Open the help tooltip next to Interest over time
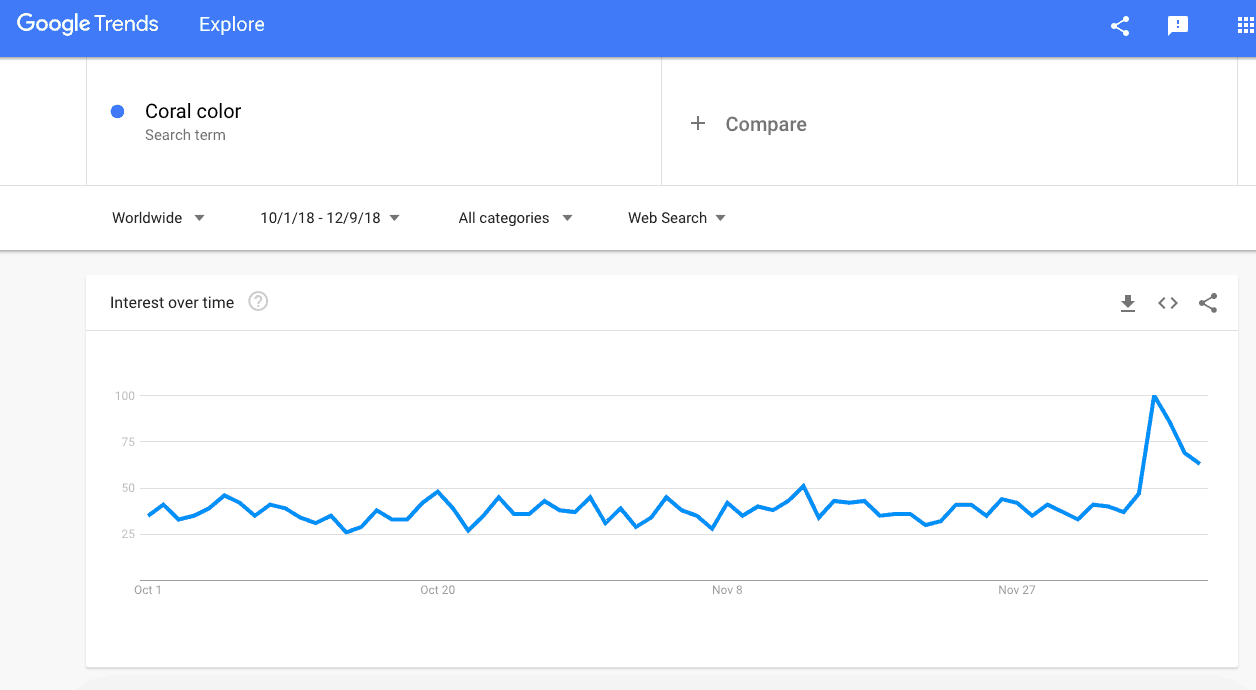The image size is (1256, 690). [x=258, y=302]
